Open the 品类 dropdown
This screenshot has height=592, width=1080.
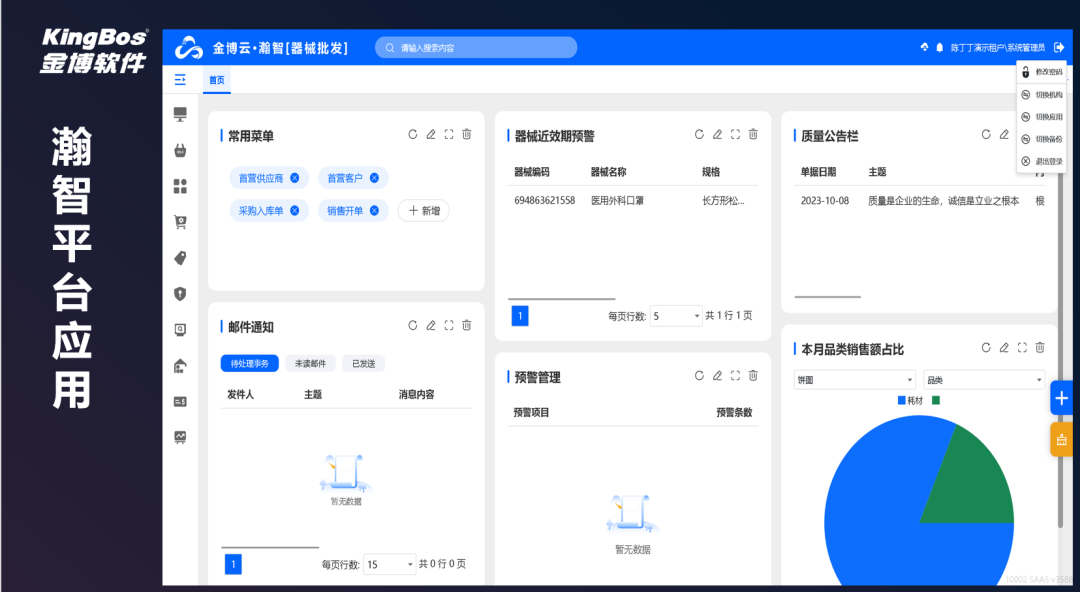(x=984, y=380)
